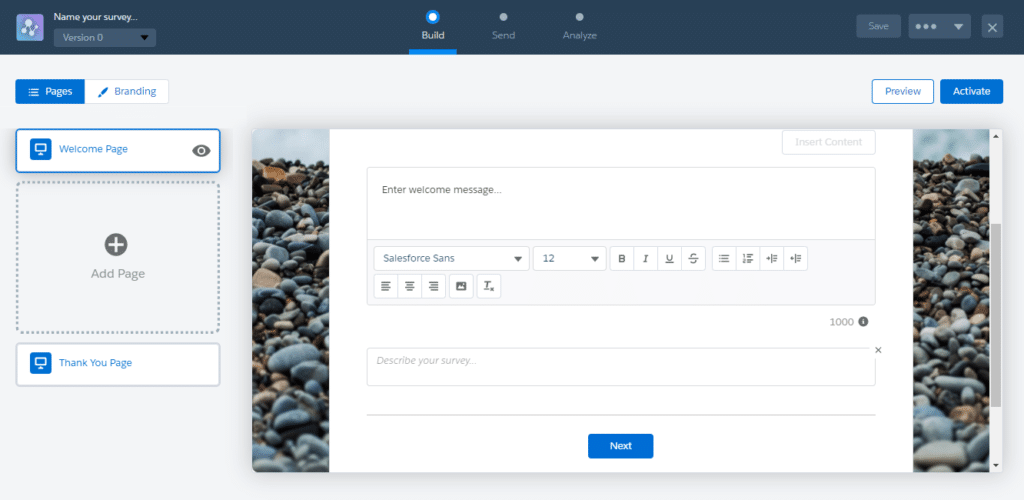
Task: Center align the welcome message text
Action: (409, 286)
